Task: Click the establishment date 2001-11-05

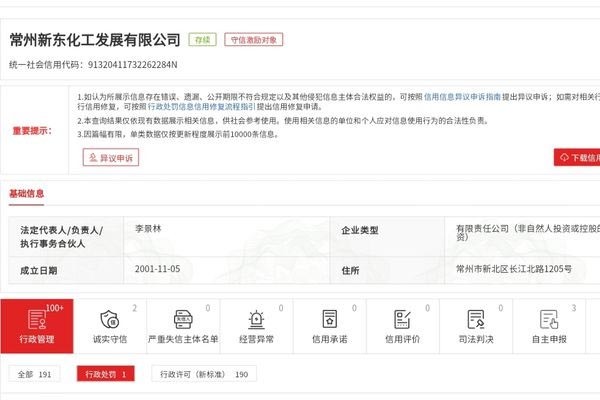Action: click(157, 269)
